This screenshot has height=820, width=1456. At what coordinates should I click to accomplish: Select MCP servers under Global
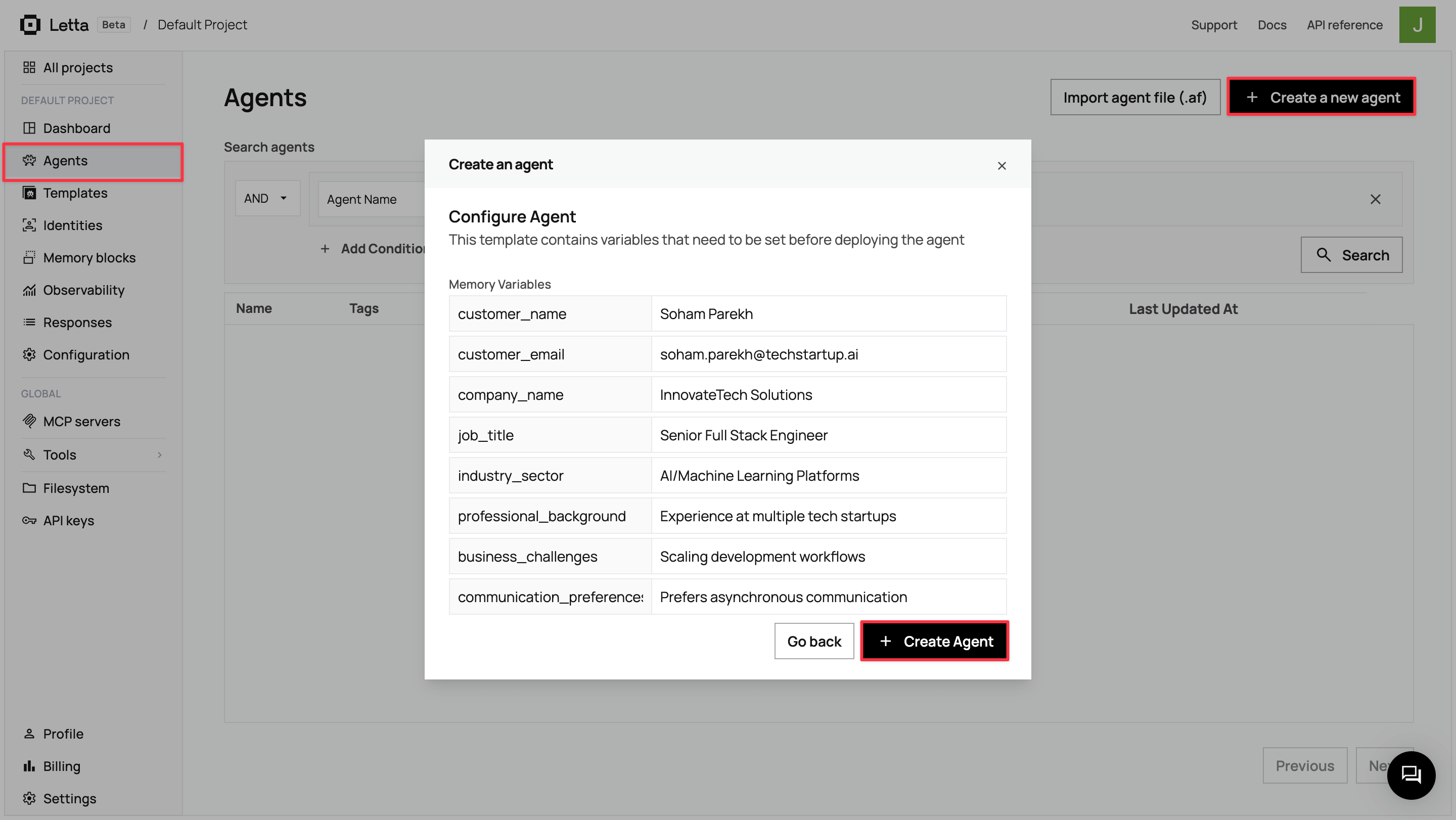(x=82, y=421)
